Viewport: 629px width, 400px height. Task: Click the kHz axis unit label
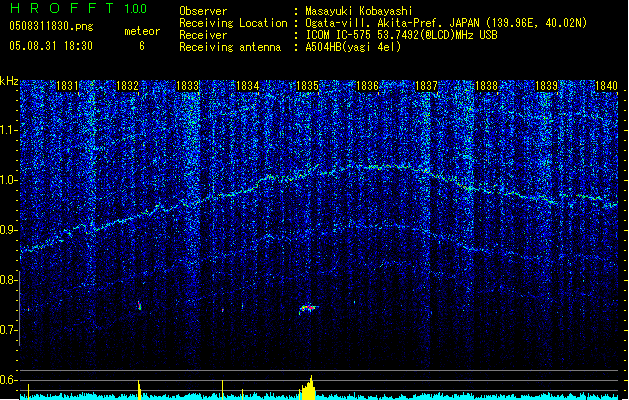coord(9,81)
